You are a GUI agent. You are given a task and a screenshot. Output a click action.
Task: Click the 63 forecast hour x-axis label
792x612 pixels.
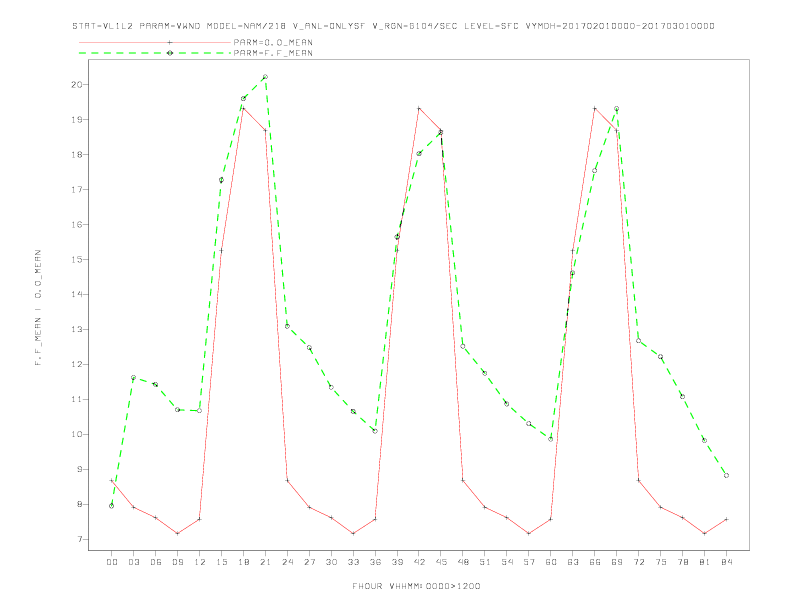click(x=573, y=562)
